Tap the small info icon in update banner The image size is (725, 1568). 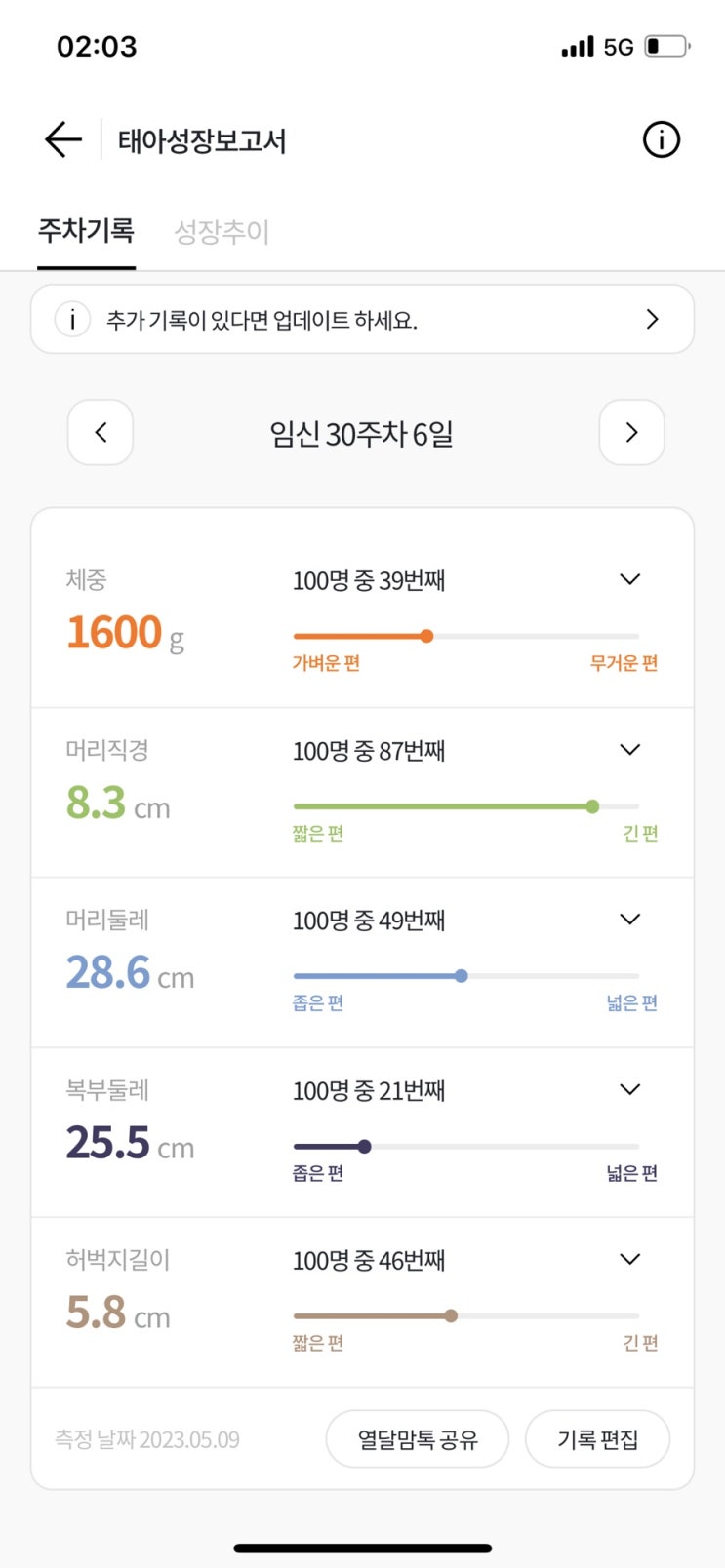(x=72, y=319)
